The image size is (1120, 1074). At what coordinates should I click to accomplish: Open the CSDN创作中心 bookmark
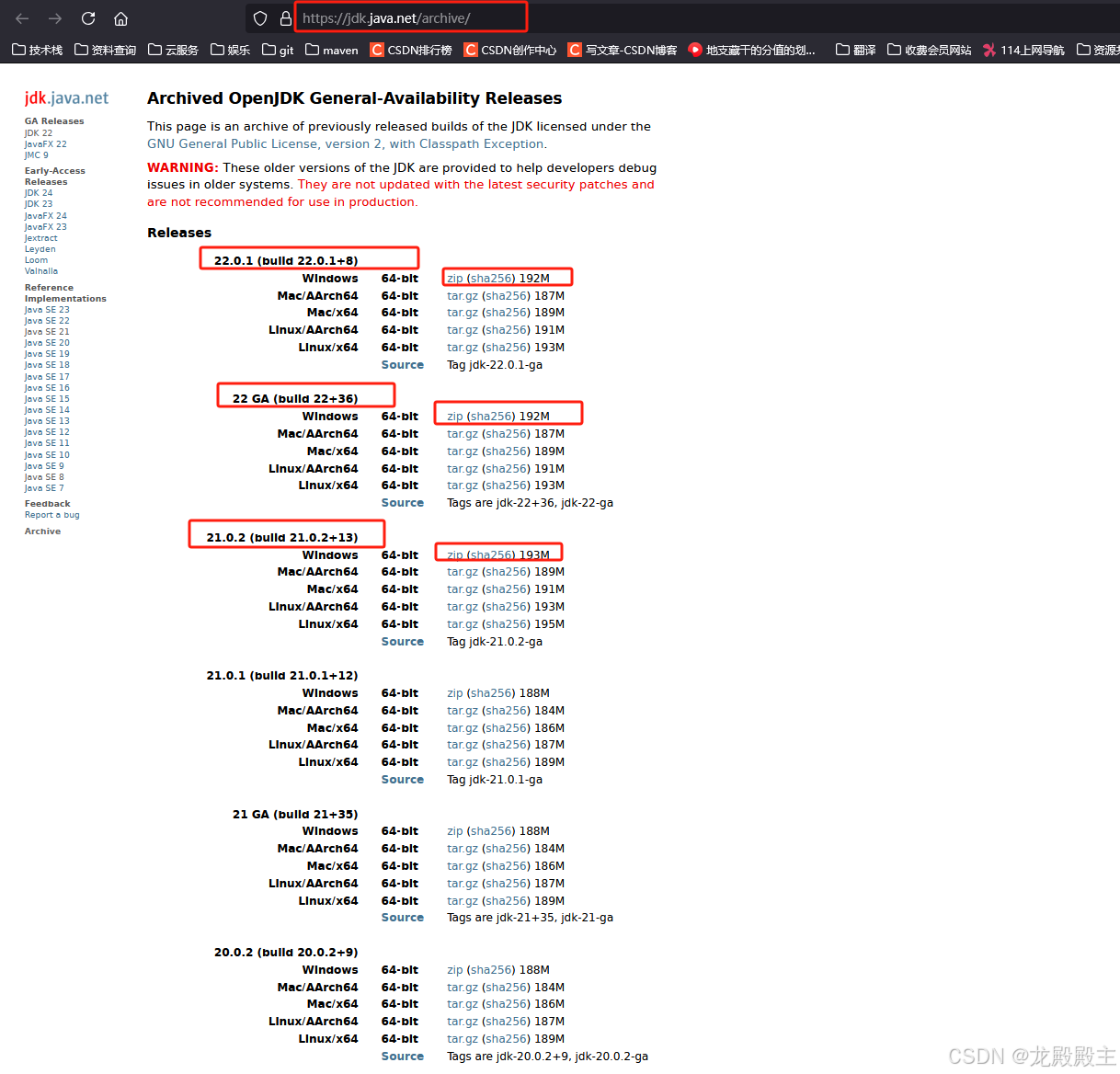[510, 50]
